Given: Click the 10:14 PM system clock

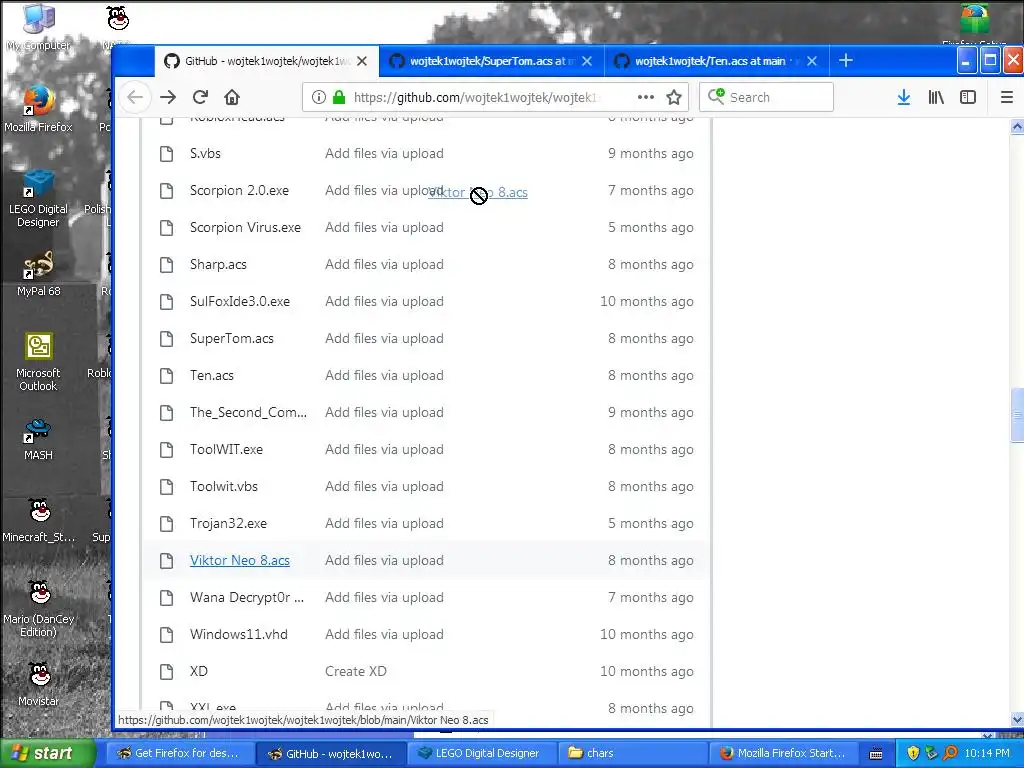Looking at the screenshot, I should (987, 754).
